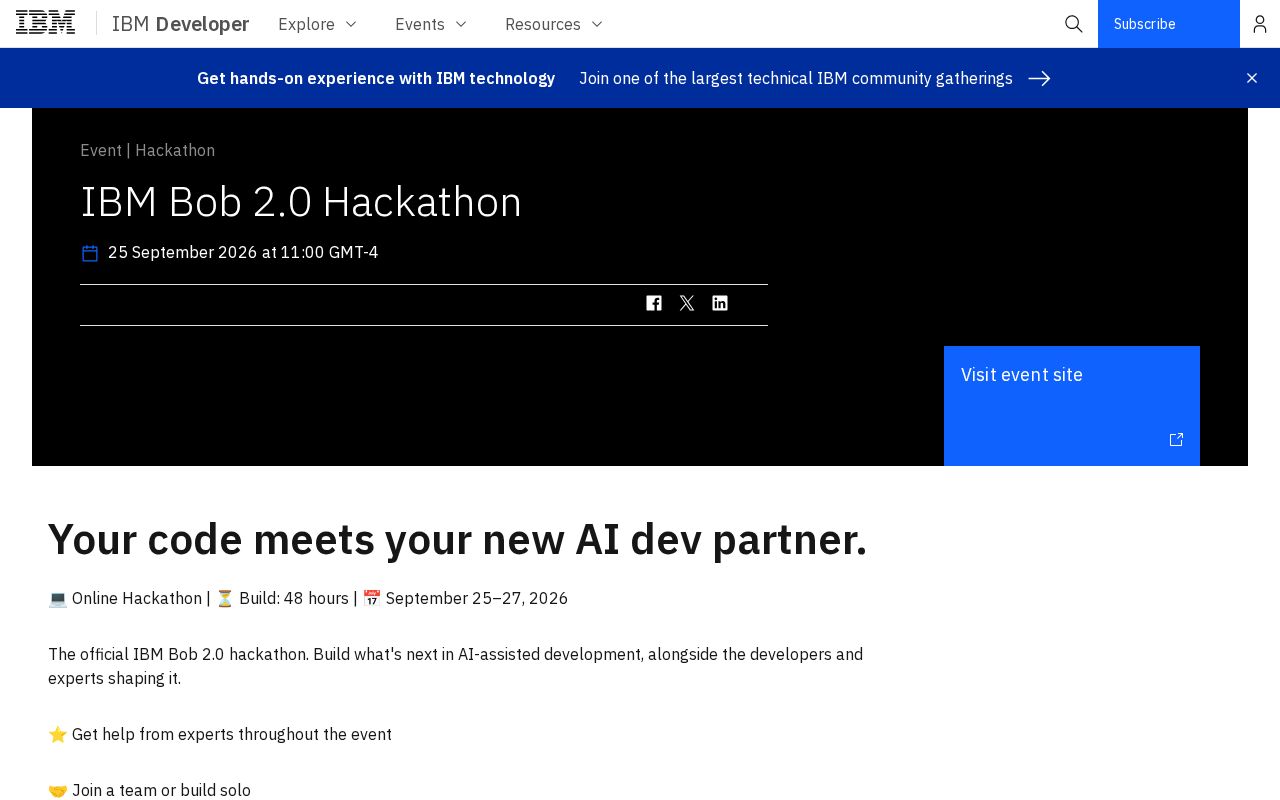1280x800 pixels.
Task: Click 'Get help from experts throughout the event'
Action: [x=220, y=734]
